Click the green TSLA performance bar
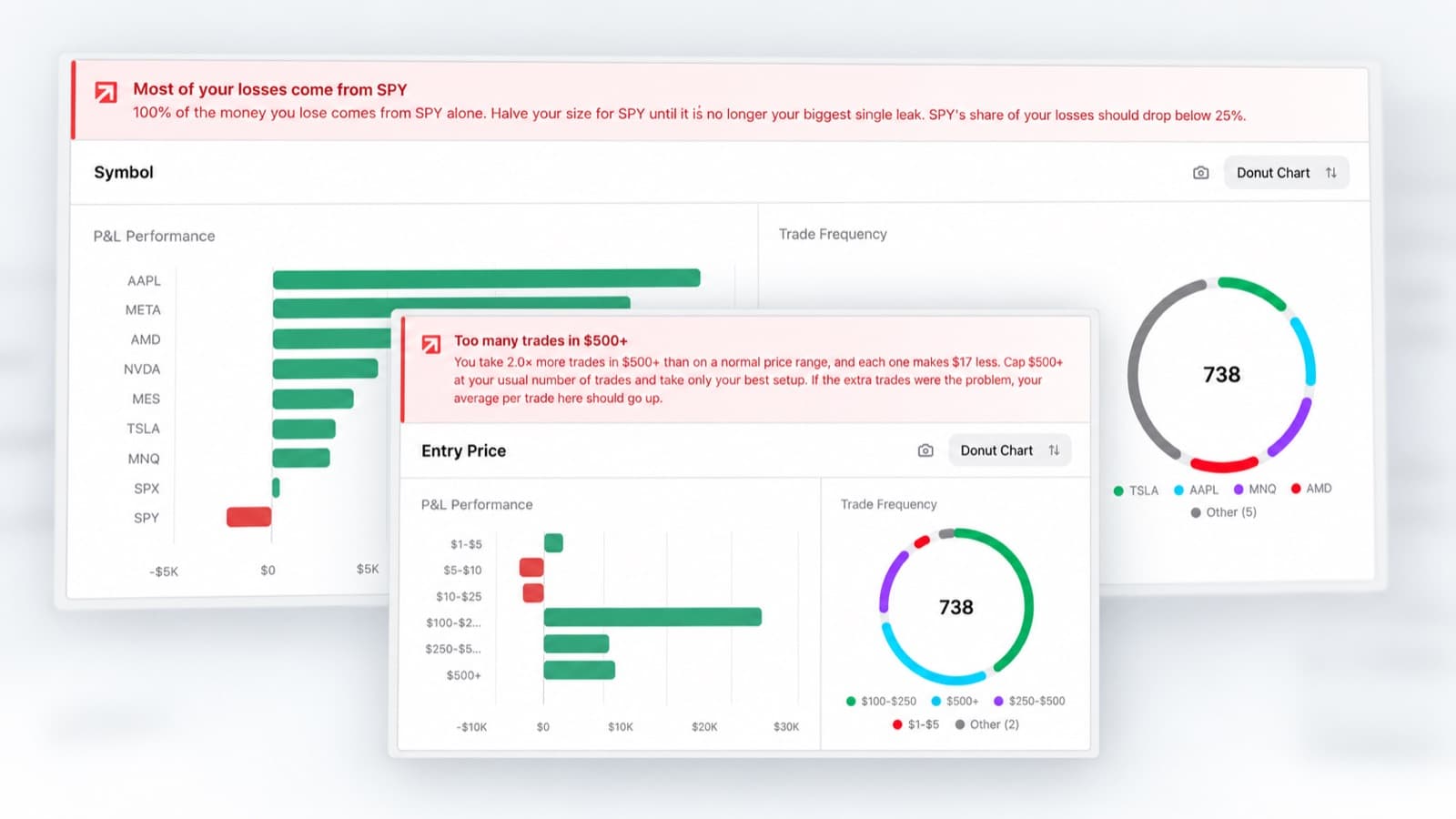1456x819 pixels. tap(304, 429)
